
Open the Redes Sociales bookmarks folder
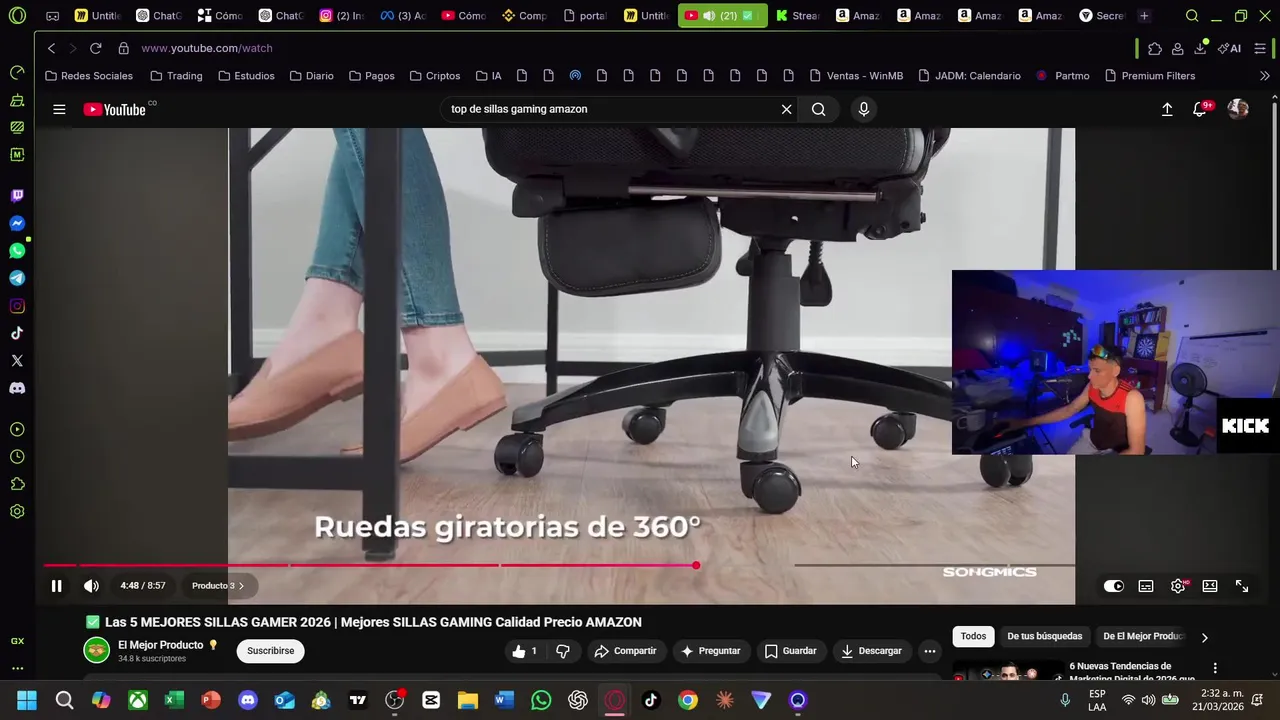coord(89,76)
